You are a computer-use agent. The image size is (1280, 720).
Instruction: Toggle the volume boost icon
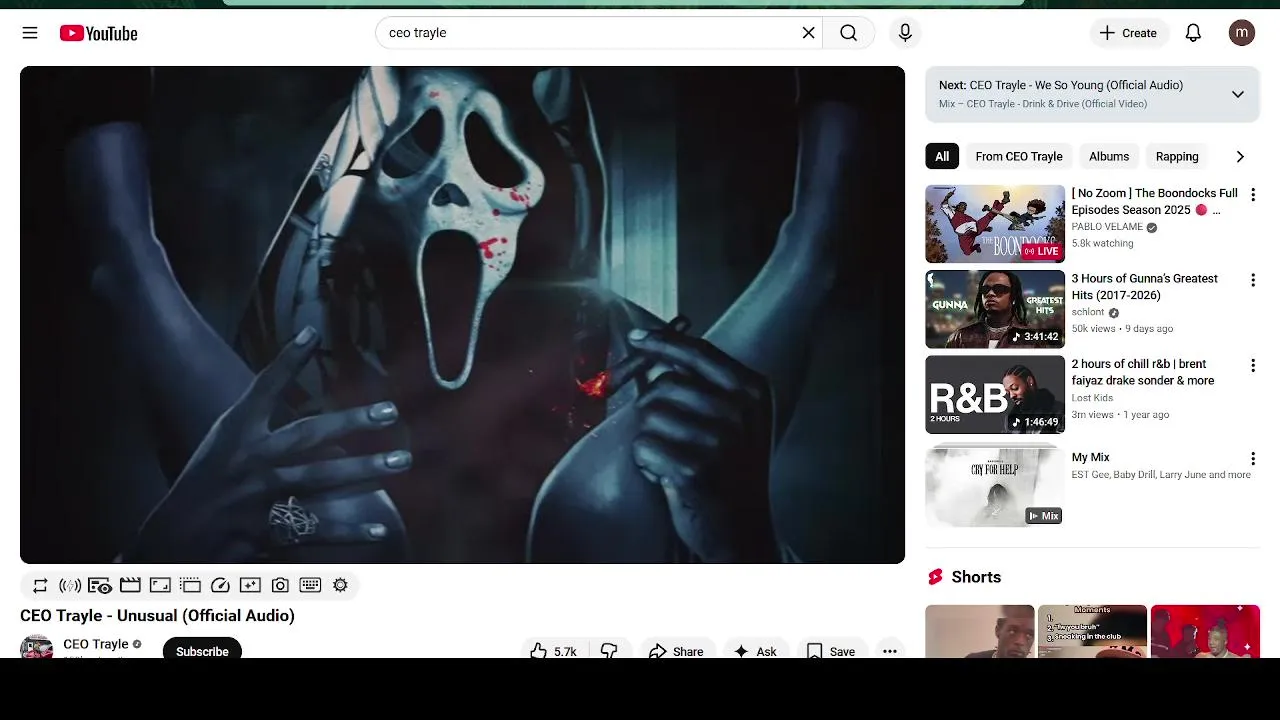(70, 585)
